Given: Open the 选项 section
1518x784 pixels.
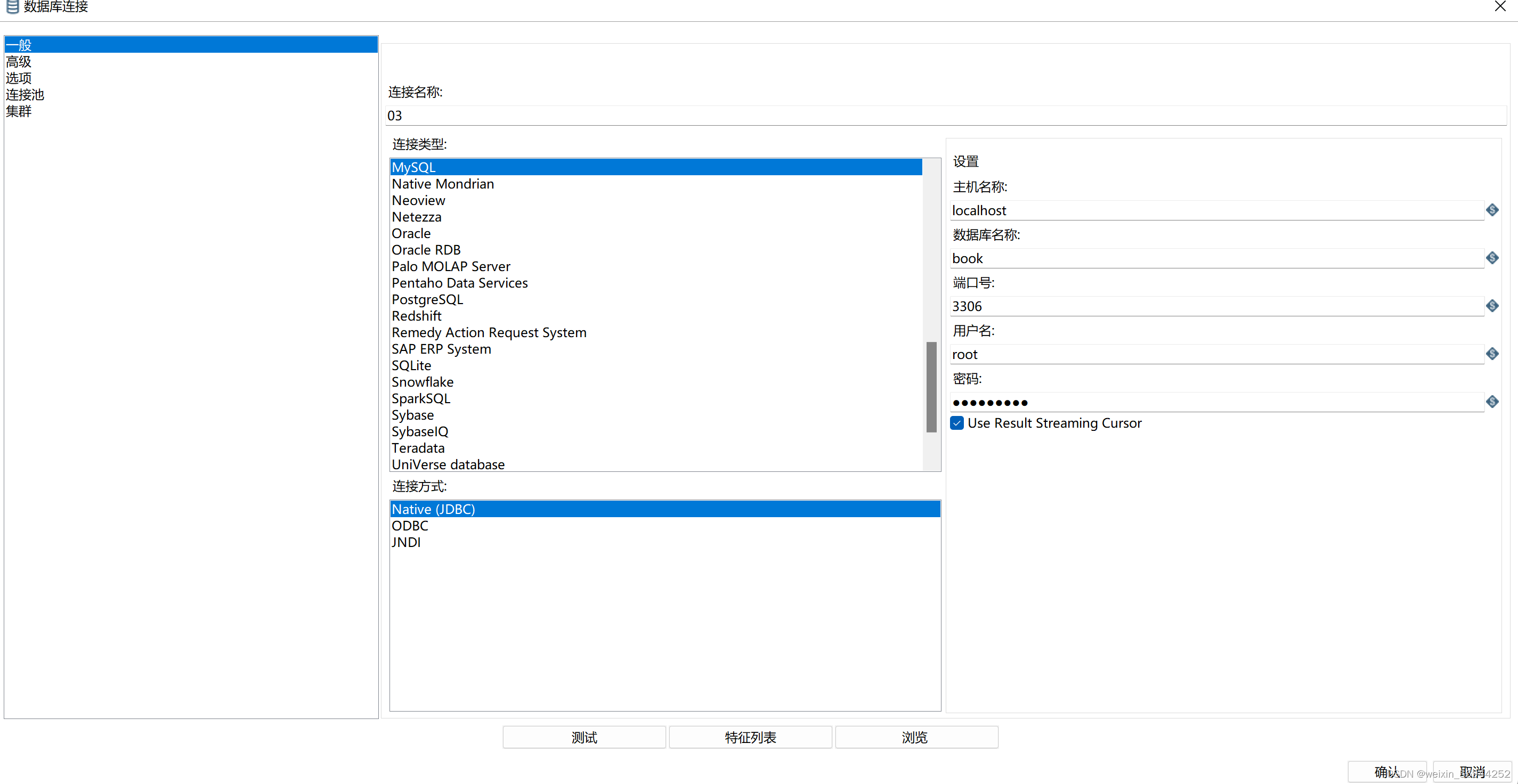Looking at the screenshot, I should [18, 78].
